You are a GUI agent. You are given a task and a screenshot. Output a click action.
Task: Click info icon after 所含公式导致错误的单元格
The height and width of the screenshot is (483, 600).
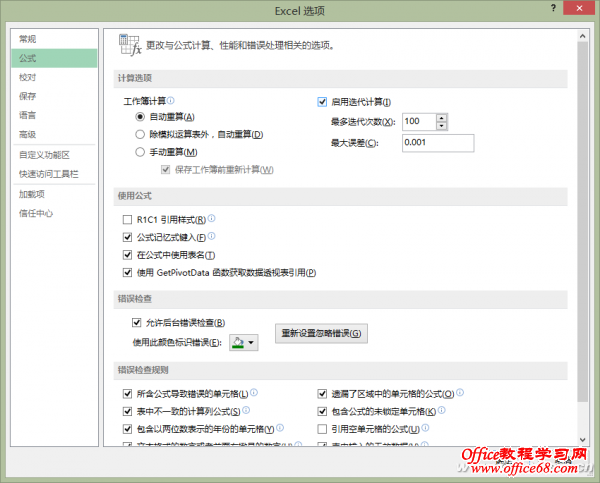click(254, 392)
